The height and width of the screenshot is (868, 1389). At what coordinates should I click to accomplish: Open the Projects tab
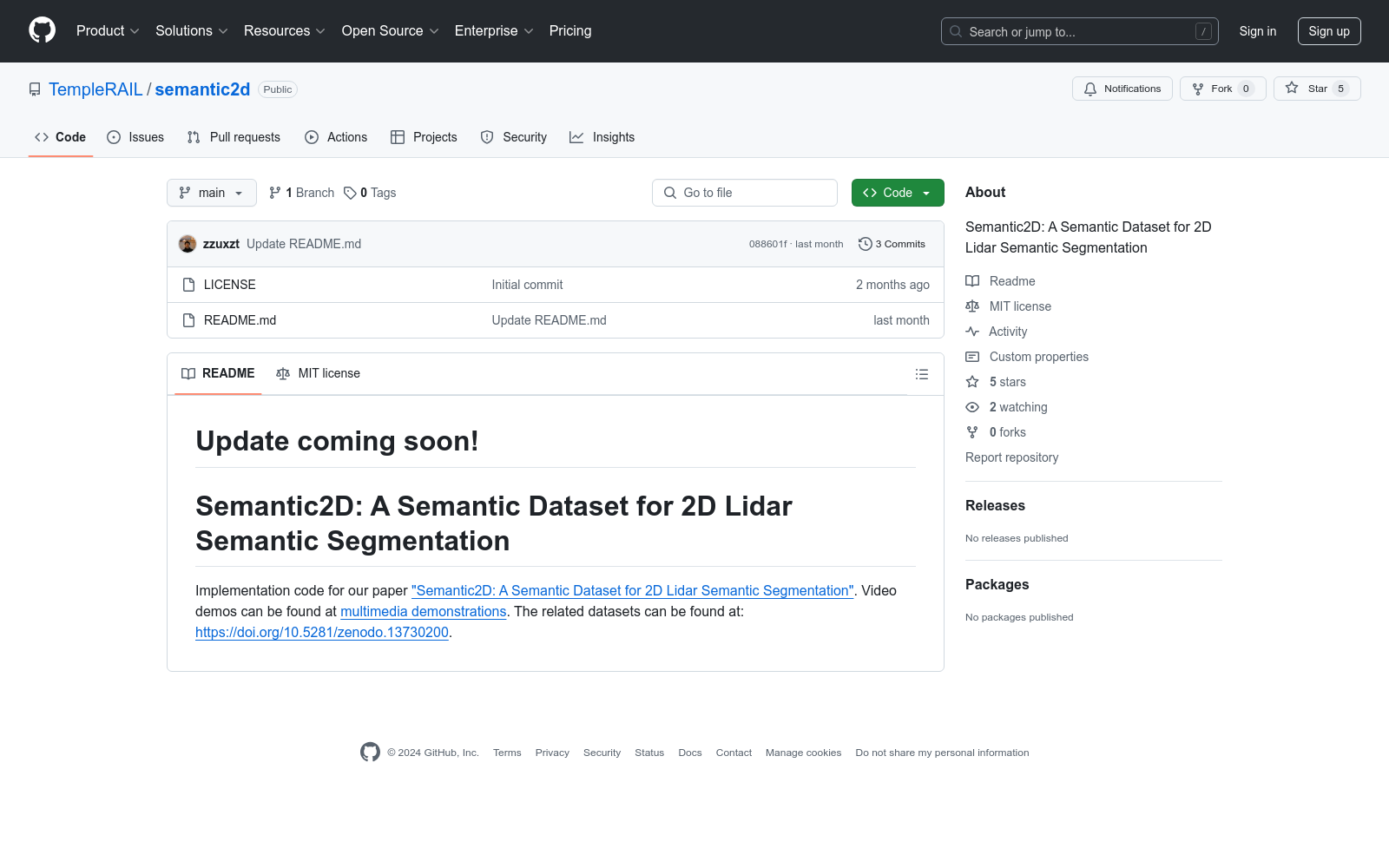click(424, 137)
